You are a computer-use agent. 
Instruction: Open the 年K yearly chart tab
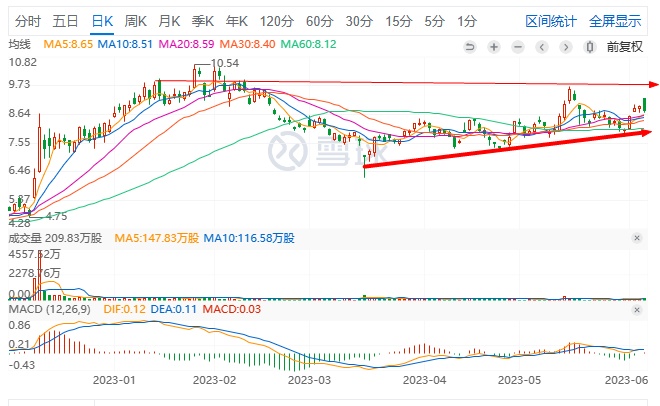click(236, 20)
